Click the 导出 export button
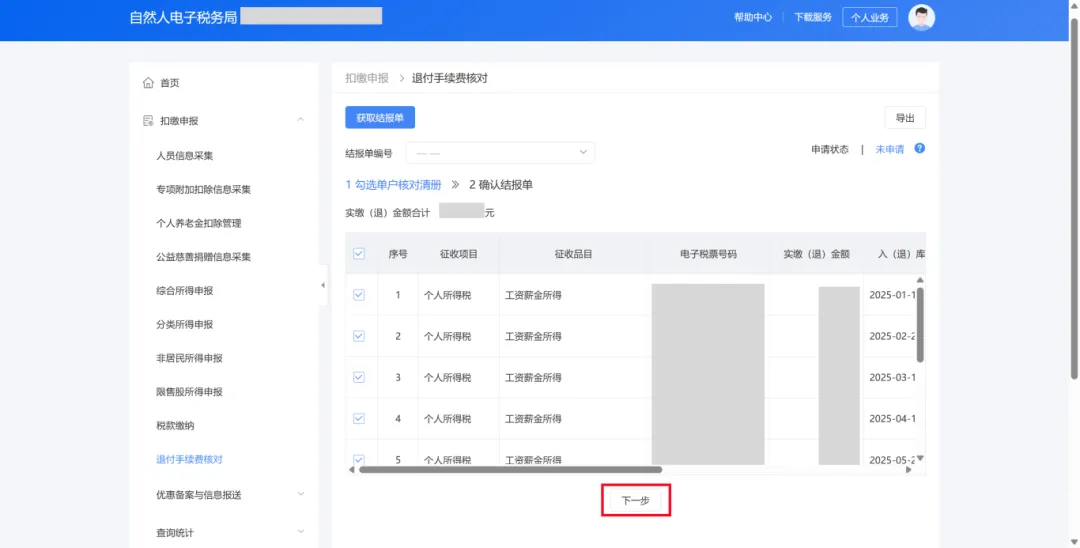This screenshot has width=1080, height=548. [905, 118]
